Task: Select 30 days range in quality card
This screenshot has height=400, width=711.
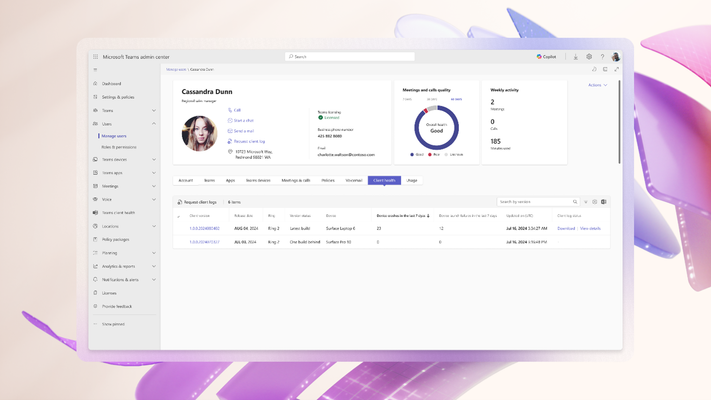Action: pyautogui.click(x=431, y=99)
